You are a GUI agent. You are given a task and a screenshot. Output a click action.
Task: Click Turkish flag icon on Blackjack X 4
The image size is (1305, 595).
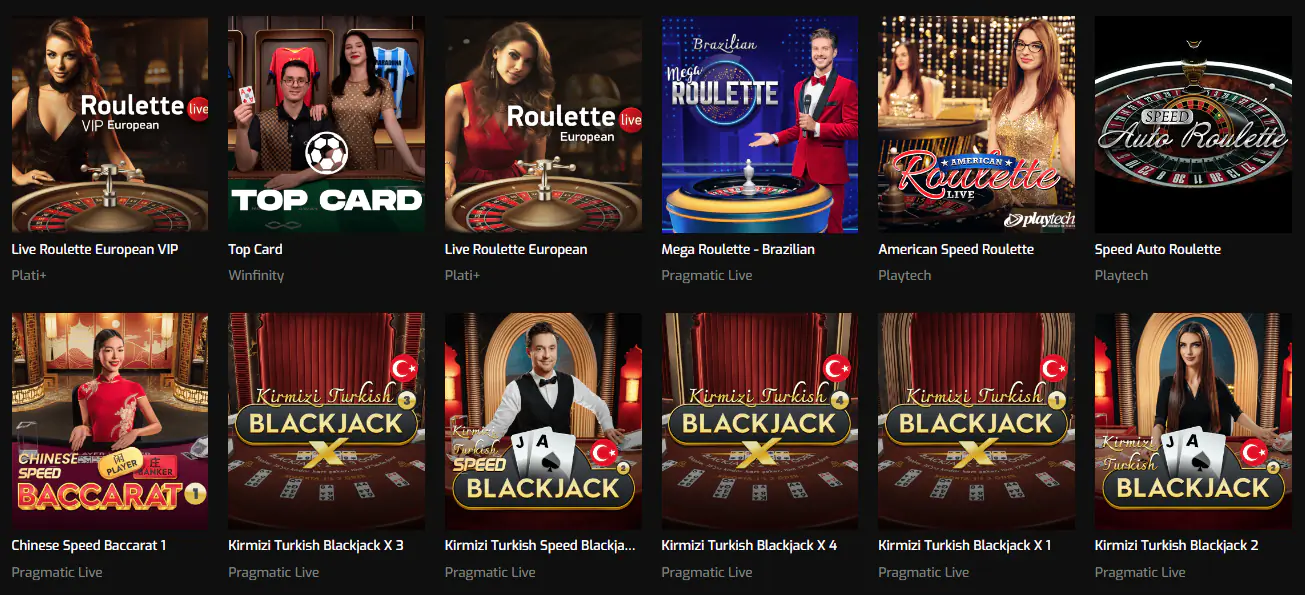[x=837, y=368]
